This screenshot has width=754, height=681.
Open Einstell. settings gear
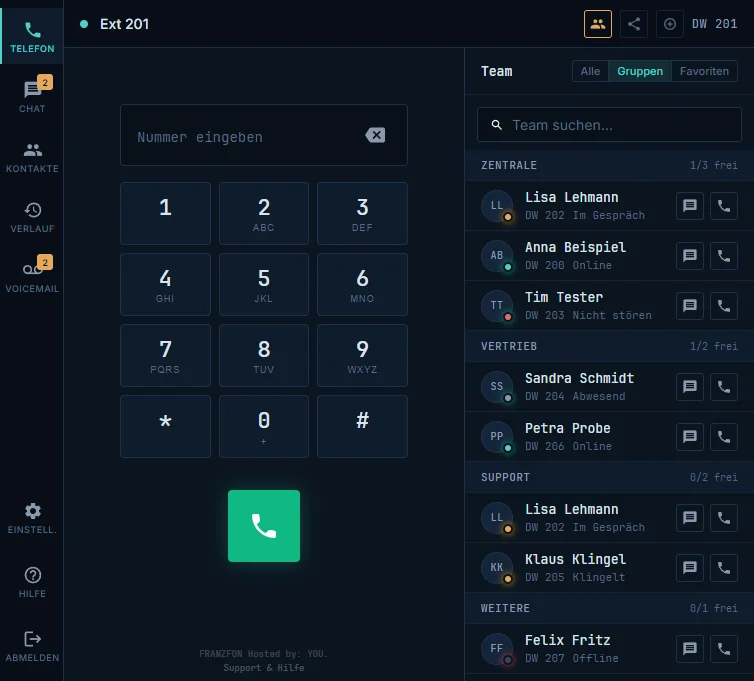pos(32,518)
